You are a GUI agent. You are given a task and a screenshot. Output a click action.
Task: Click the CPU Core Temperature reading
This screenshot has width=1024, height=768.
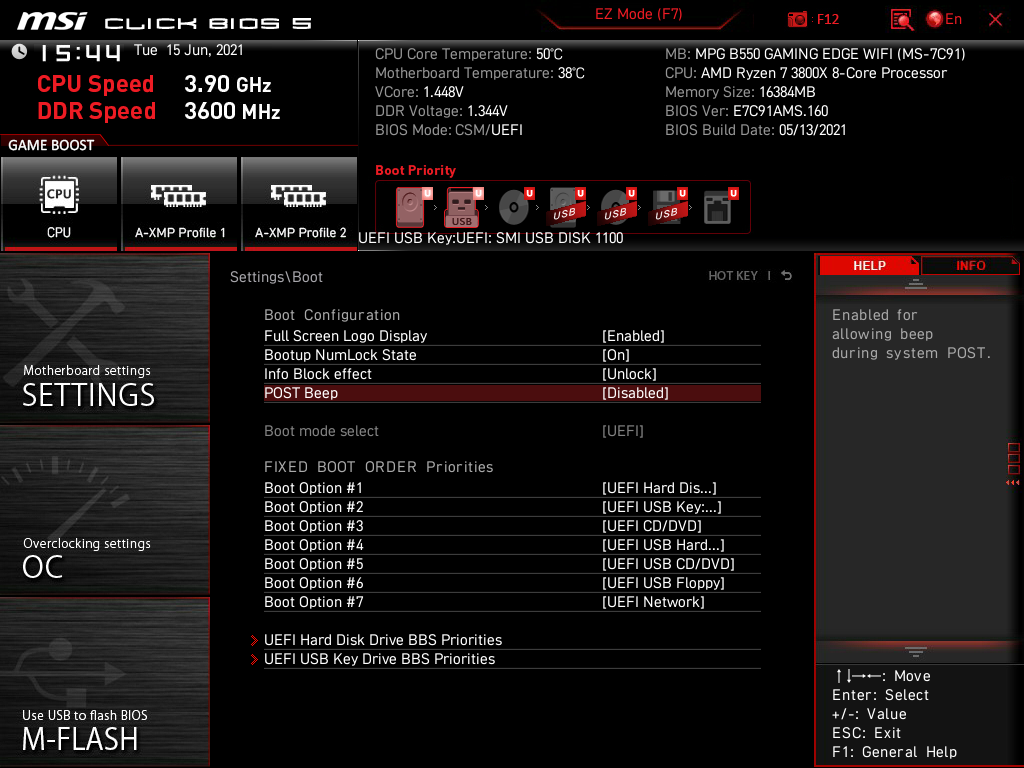coord(468,54)
